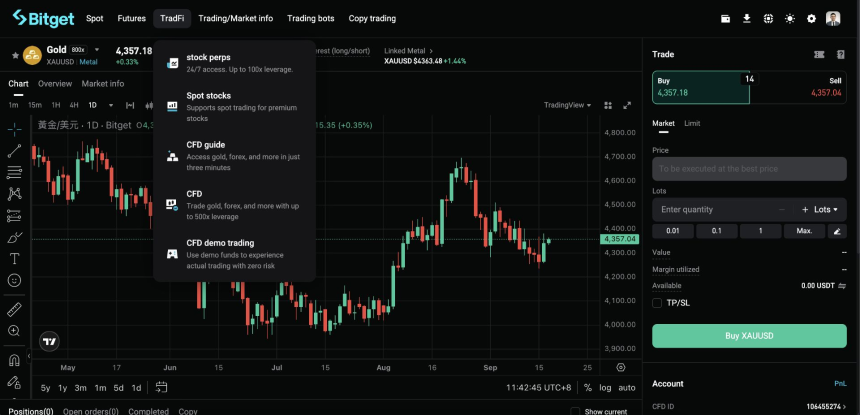Screen dimensions: 860x415
Task: Select Spot stocks menu entry
Action: (x=234, y=106)
